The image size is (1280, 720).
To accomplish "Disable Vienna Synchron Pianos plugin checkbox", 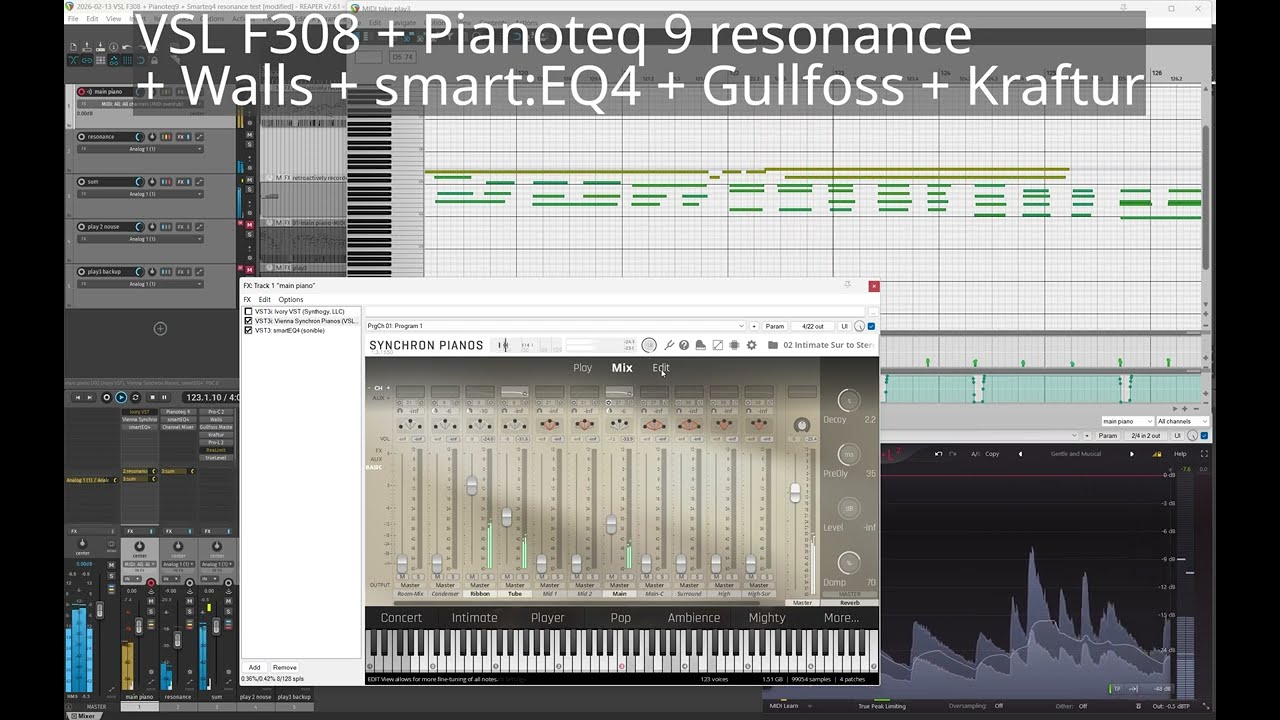I will [x=249, y=321].
